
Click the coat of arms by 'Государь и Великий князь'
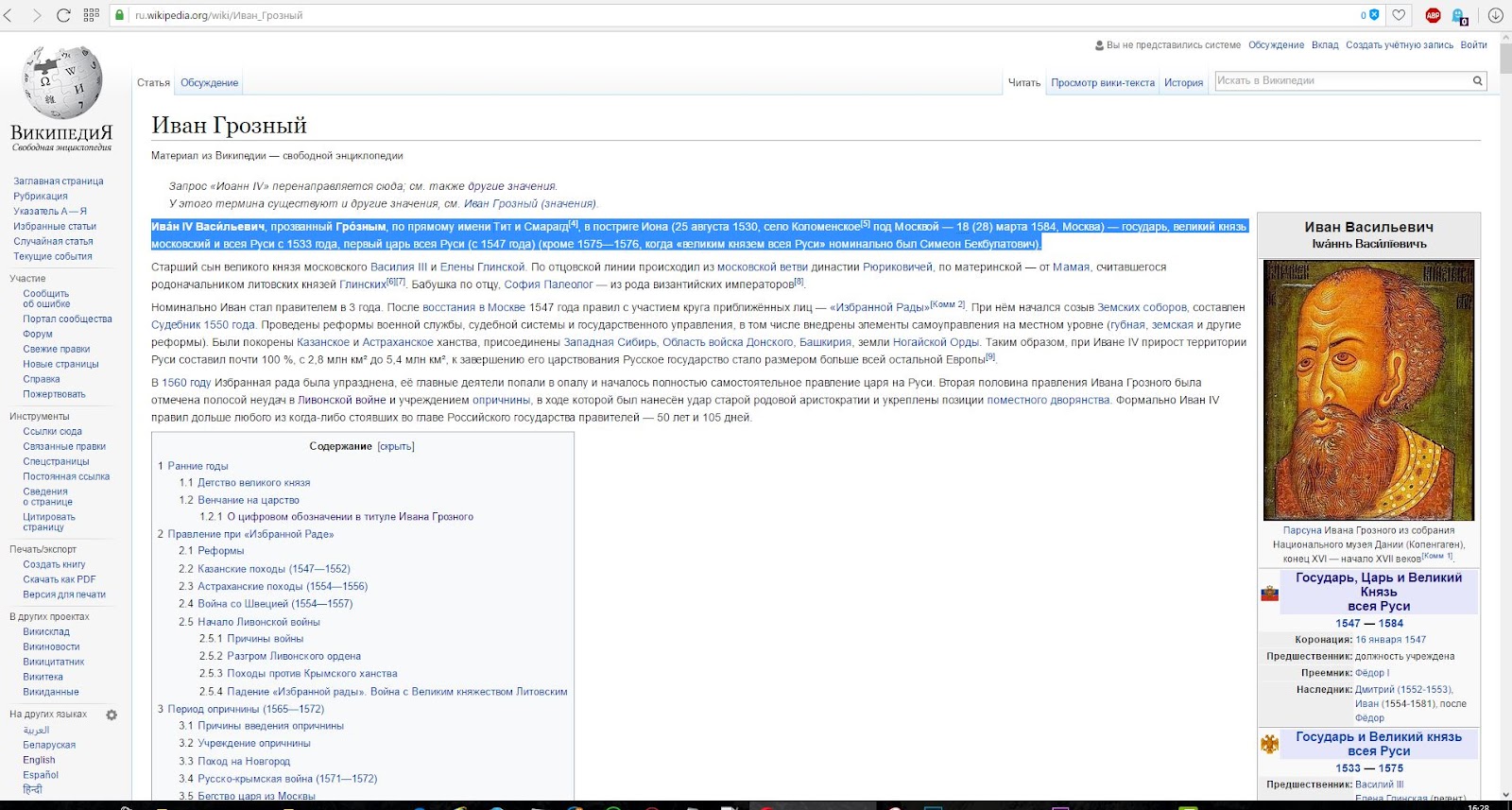click(1269, 744)
